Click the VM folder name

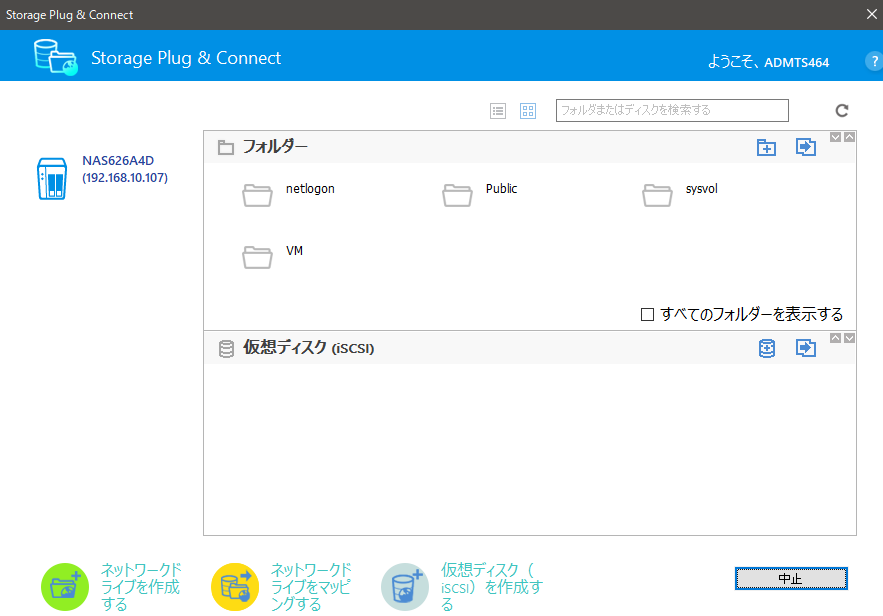tap(295, 251)
